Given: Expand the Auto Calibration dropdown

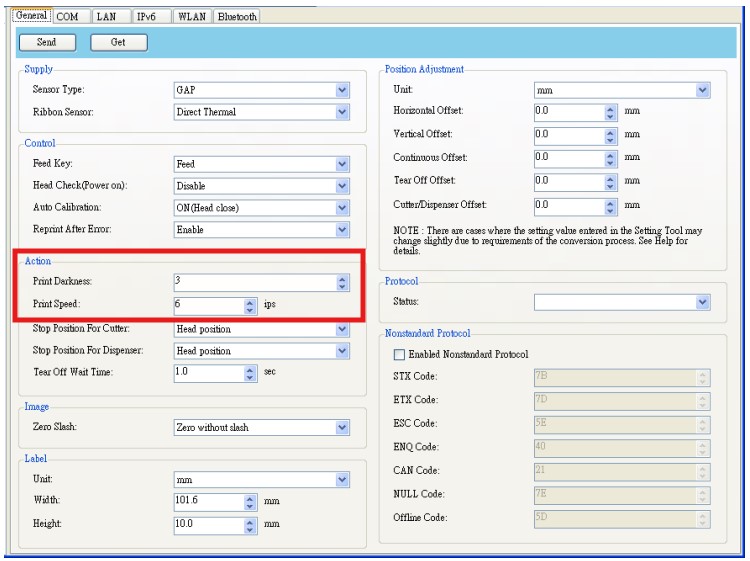Looking at the screenshot, I should click(x=343, y=208).
